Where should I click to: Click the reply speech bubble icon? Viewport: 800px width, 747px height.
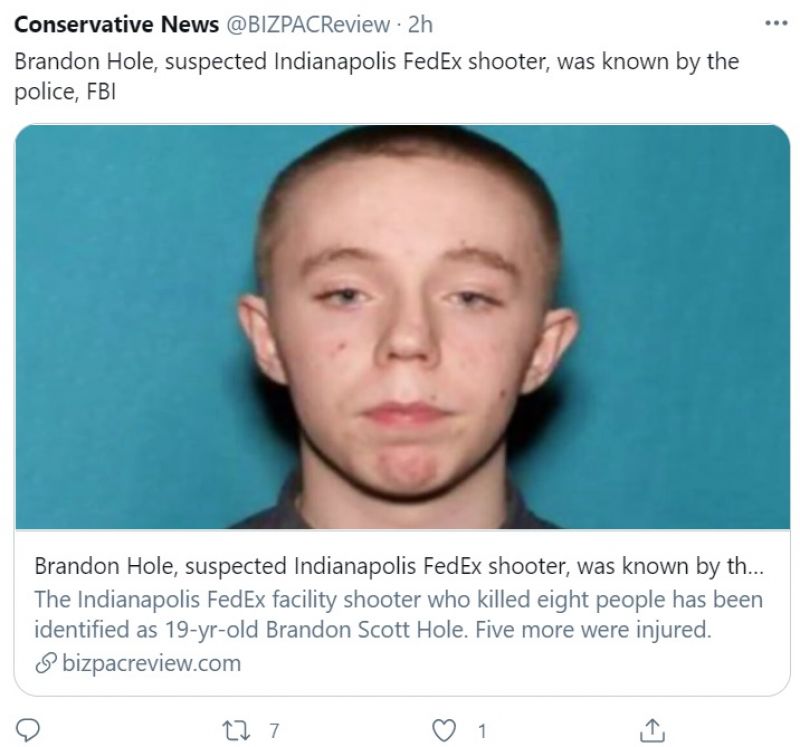[x=28, y=730]
